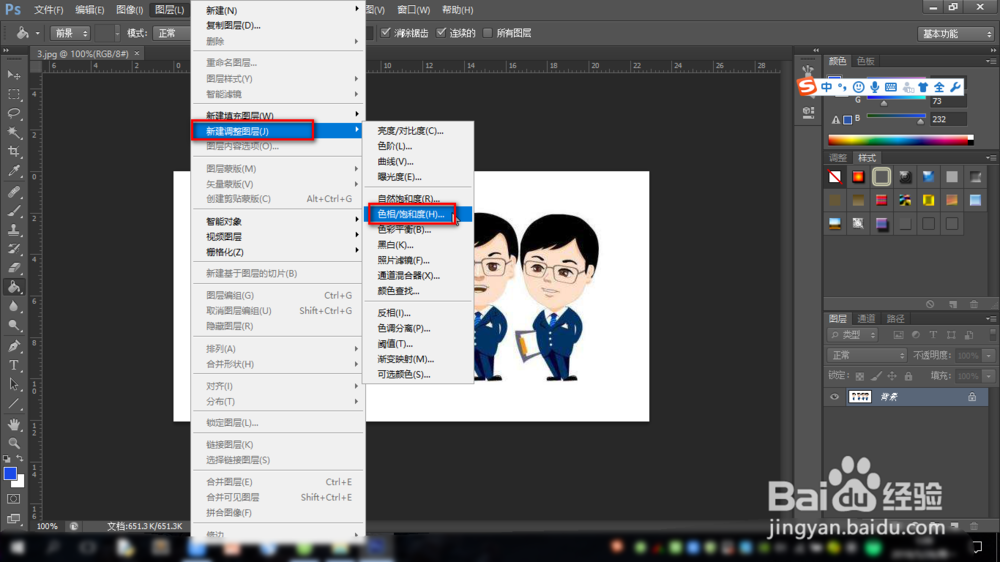Screen dimensions: 1000x562
Task: Click 渐变映射(M)... in submenu
Action: 418,359
